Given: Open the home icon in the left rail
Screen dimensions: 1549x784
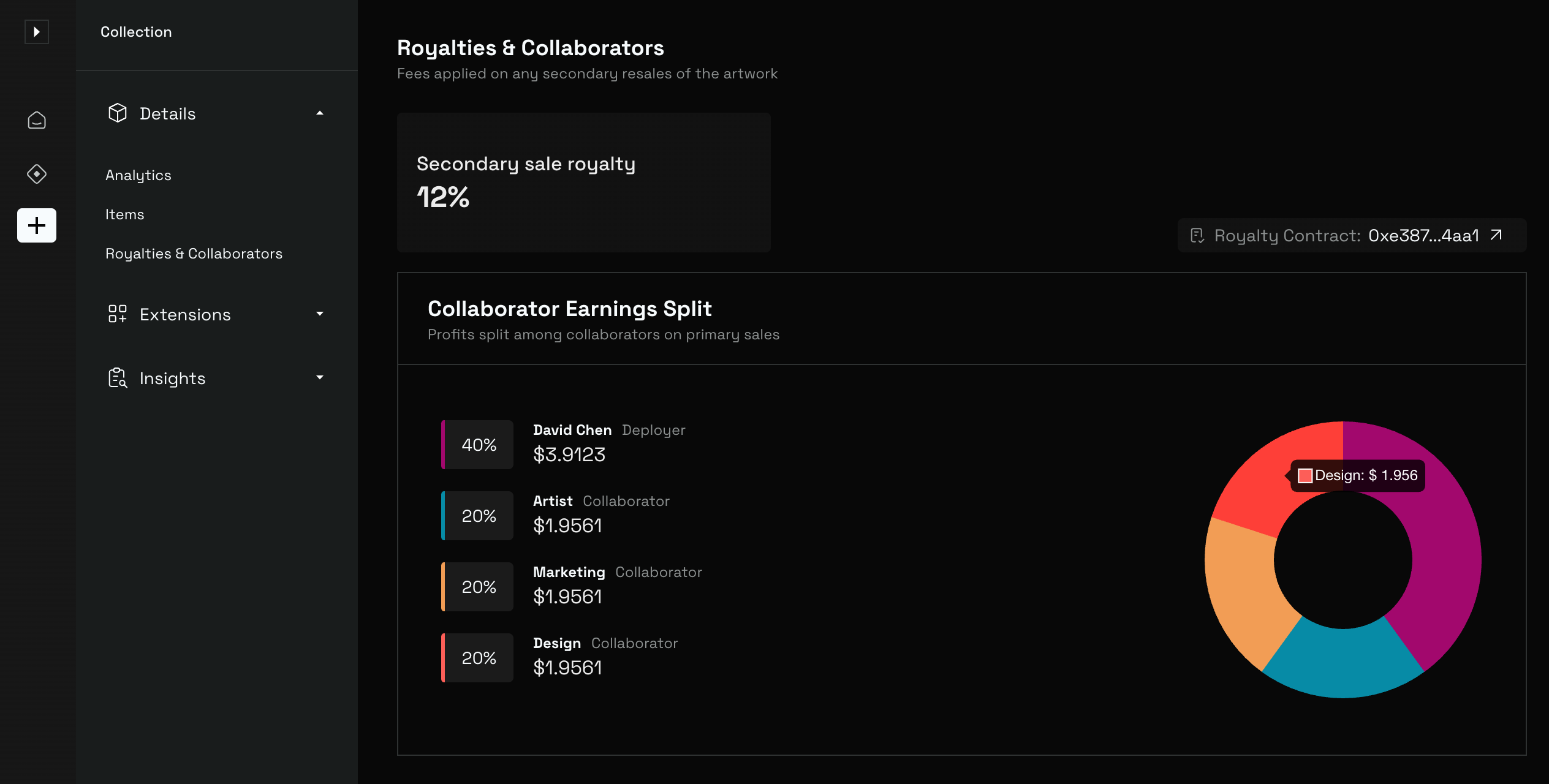Looking at the screenshot, I should (x=37, y=121).
